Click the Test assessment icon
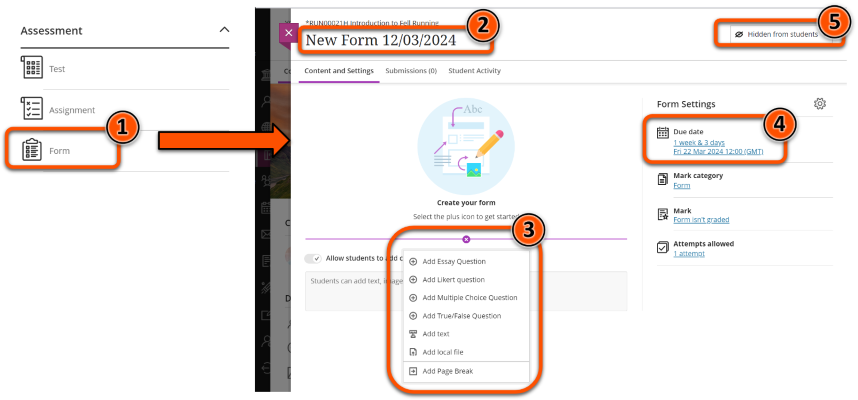 click(x=32, y=68)
